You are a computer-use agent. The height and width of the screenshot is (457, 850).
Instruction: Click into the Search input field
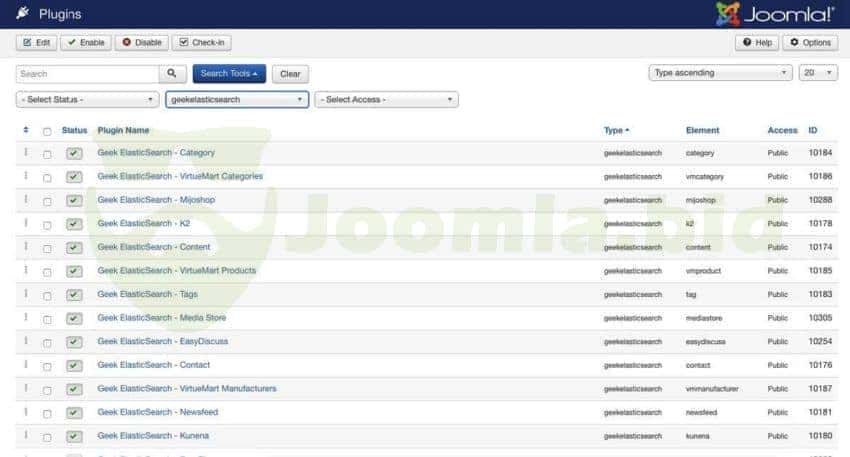click(x=87, y=74)
